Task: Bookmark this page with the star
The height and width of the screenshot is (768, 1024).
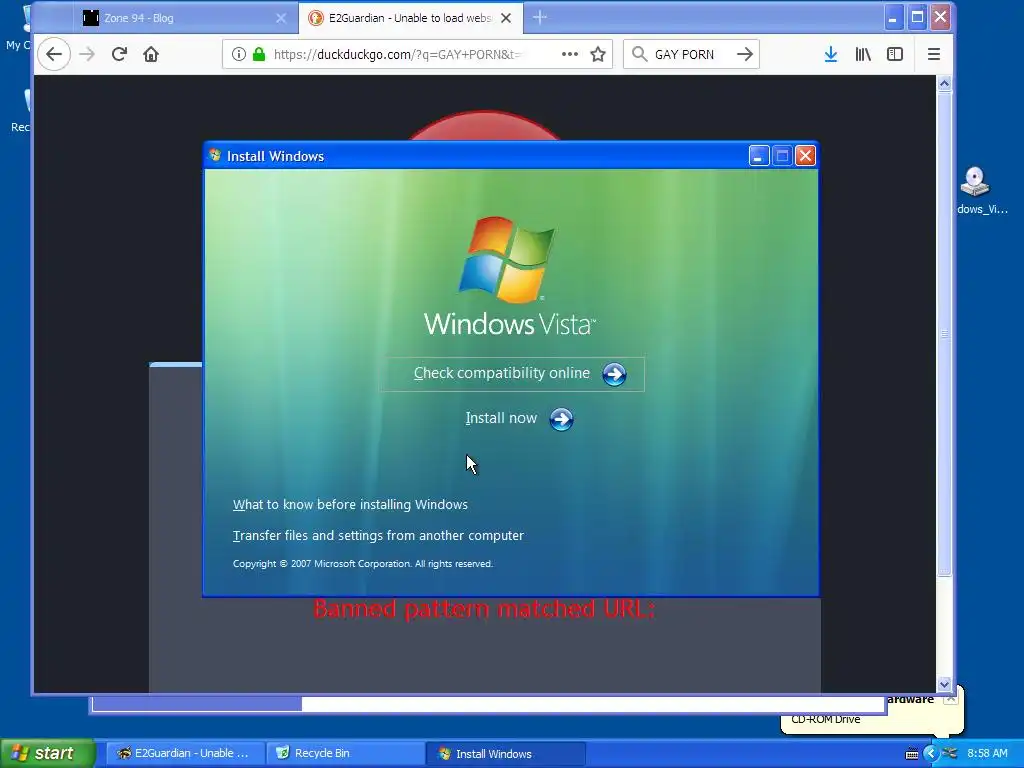Action: (598, 54)
